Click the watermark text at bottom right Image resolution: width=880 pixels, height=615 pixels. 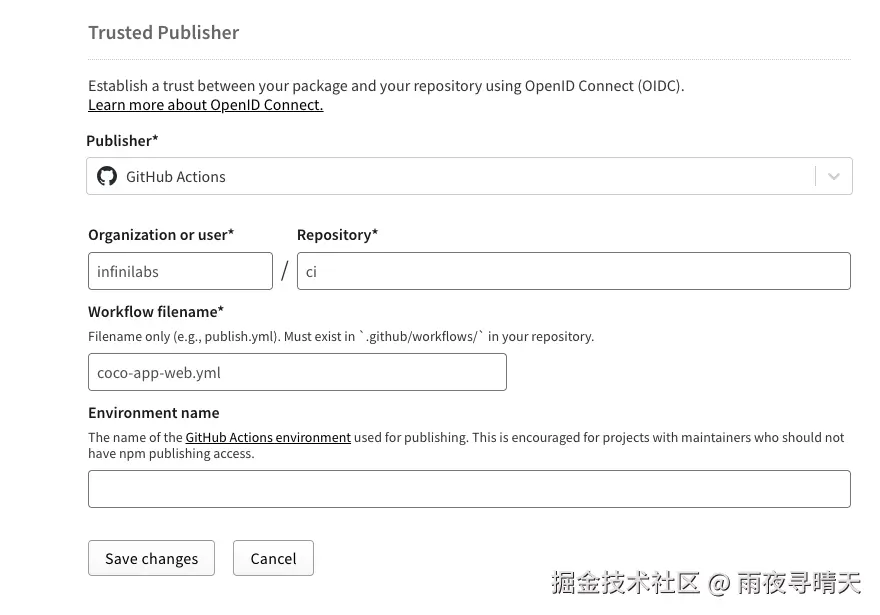point(705,583)
